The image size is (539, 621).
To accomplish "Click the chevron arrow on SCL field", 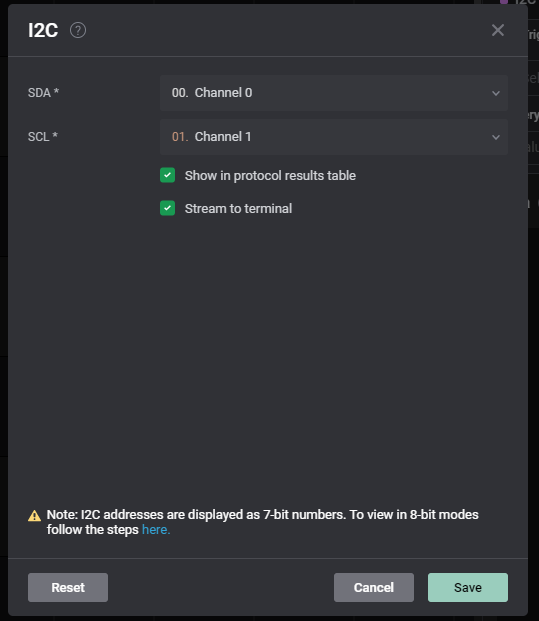I will tap(495, 137).
